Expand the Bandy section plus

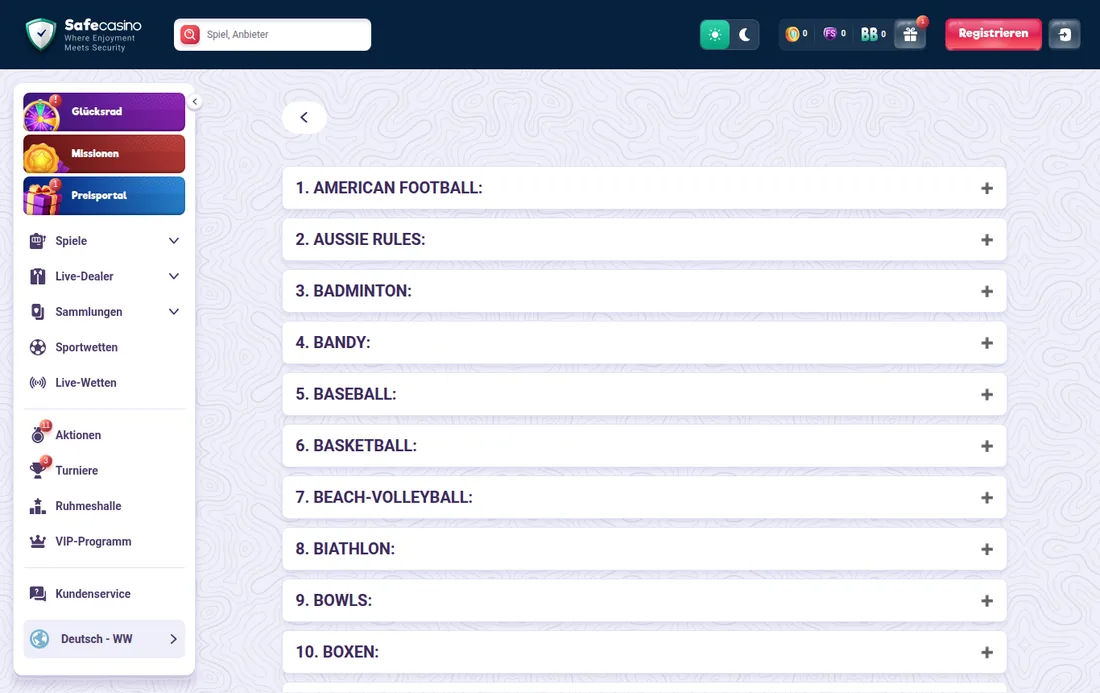[987, 343]
